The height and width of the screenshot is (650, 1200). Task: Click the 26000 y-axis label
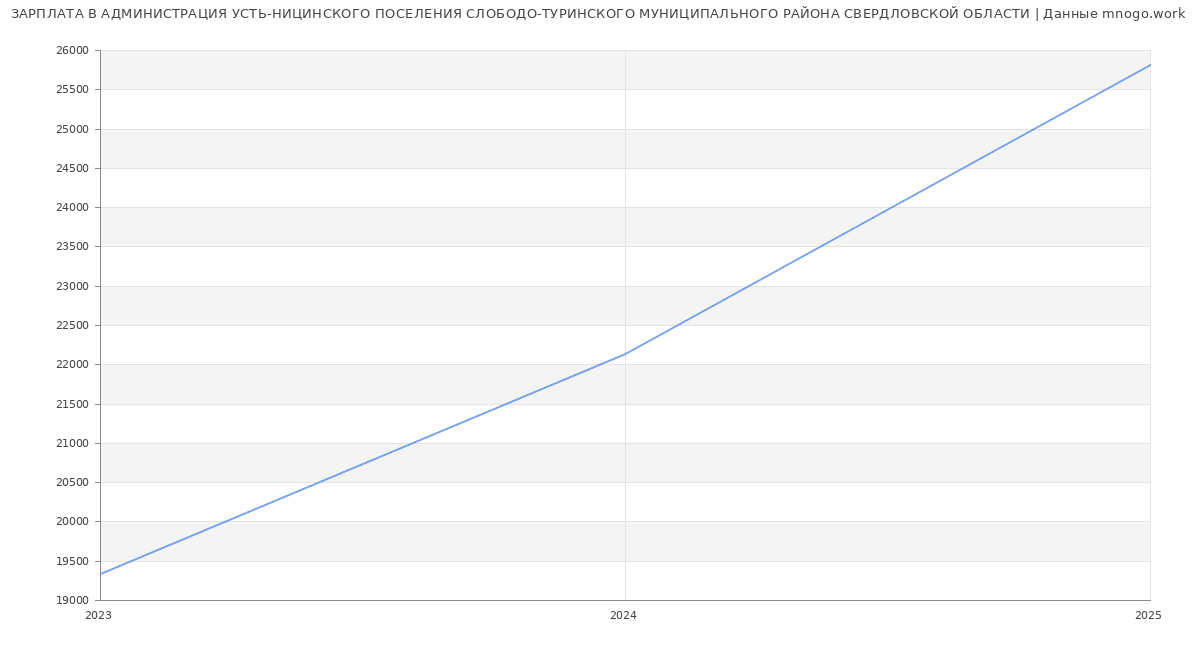tap(72, 51)
